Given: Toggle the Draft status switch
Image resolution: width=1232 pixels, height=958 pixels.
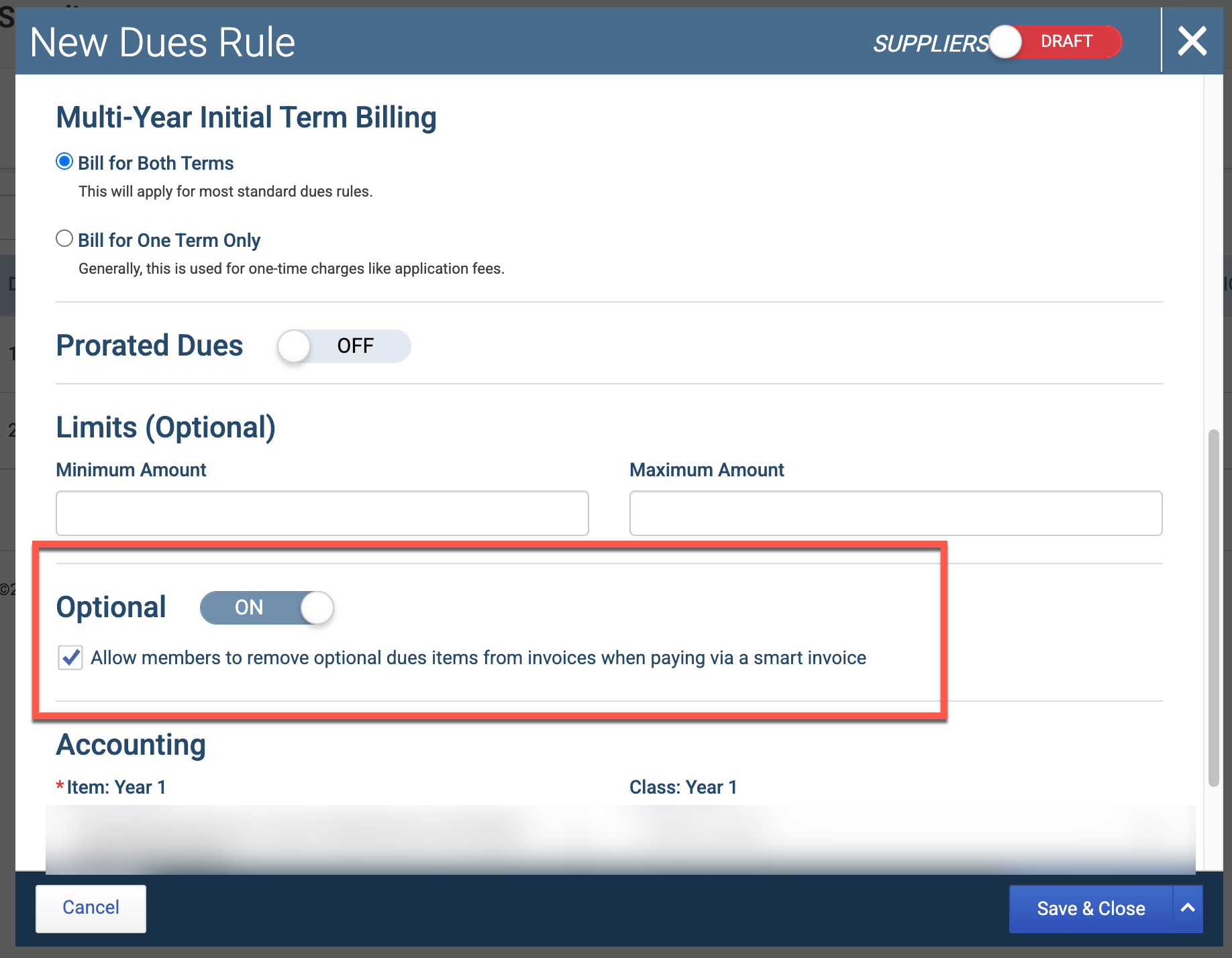Looking at the screenshot, I should click(1055, 42).
